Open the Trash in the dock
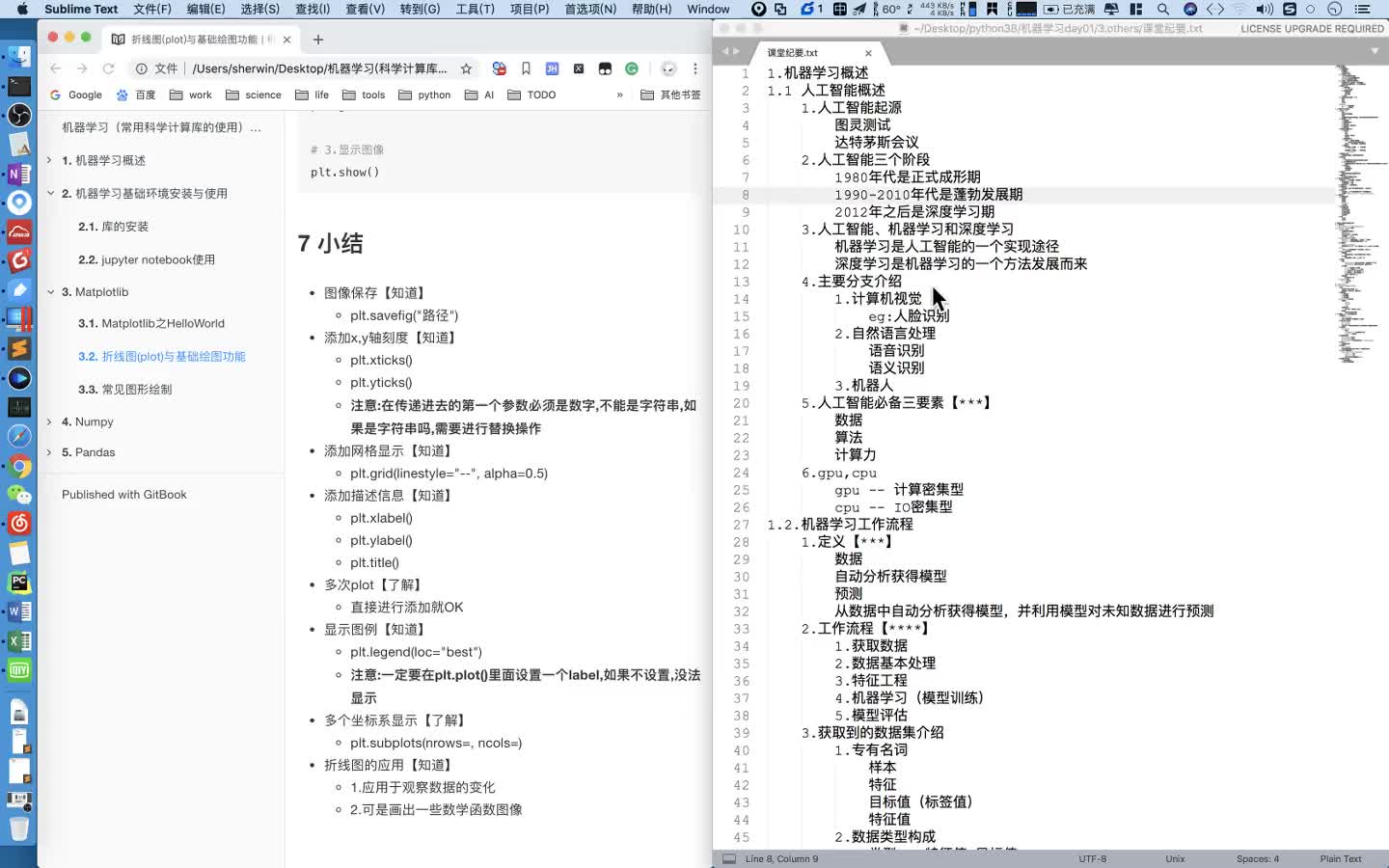 point(18,827)
